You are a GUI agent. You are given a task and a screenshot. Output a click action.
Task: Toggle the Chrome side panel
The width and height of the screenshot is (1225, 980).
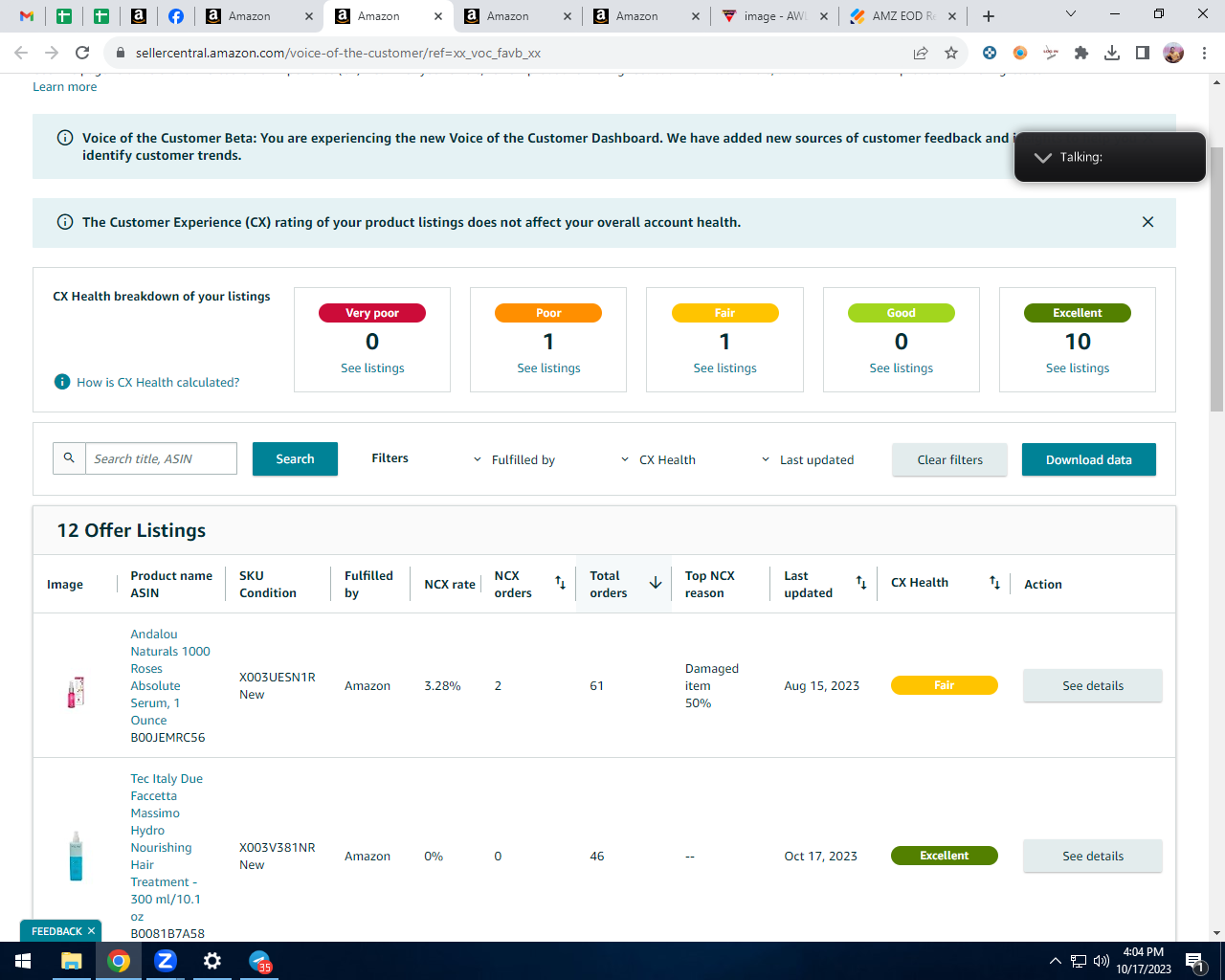1143,53
